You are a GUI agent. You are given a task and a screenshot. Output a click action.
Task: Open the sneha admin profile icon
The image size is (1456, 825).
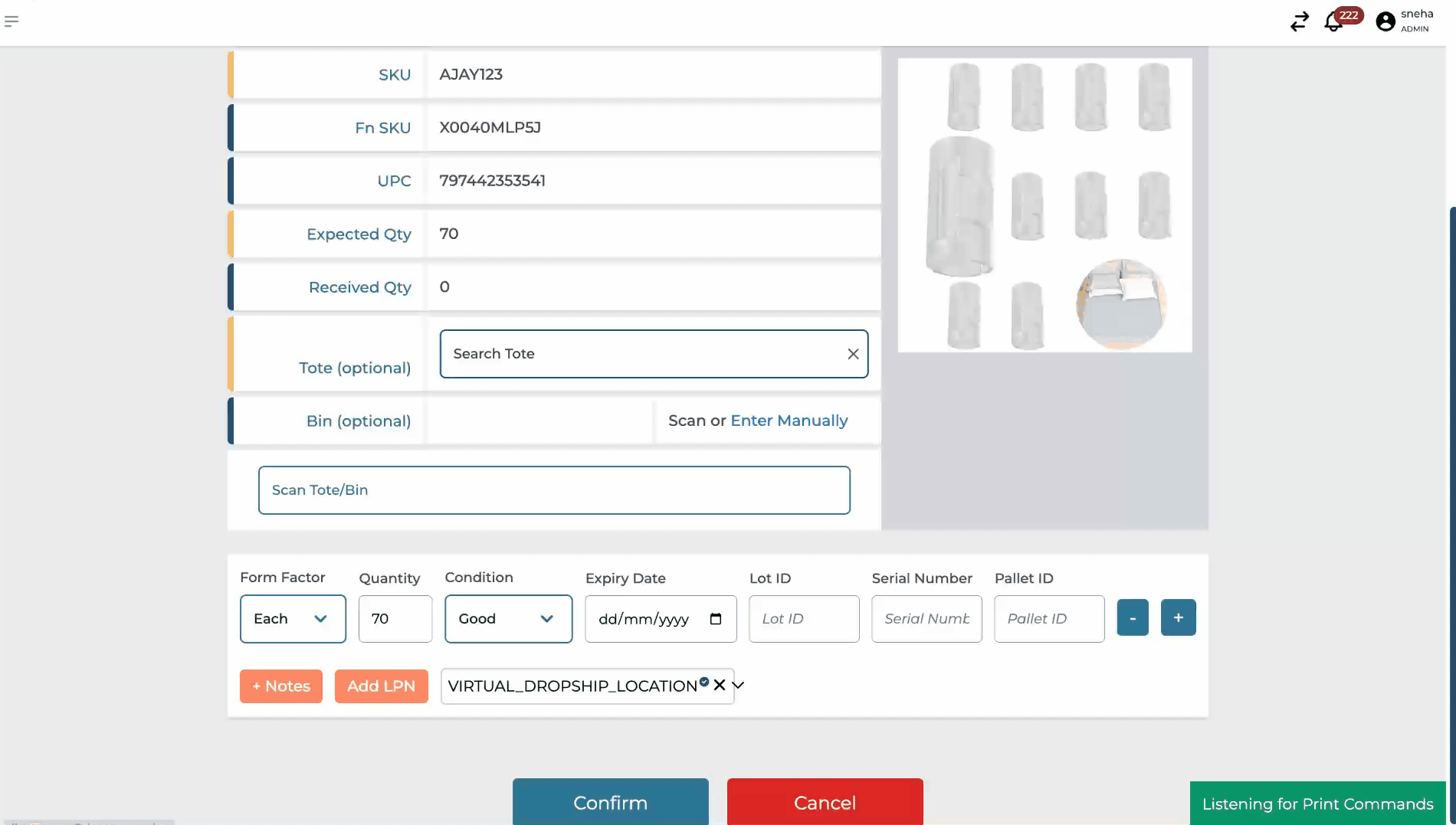(x=1385, y=21)
